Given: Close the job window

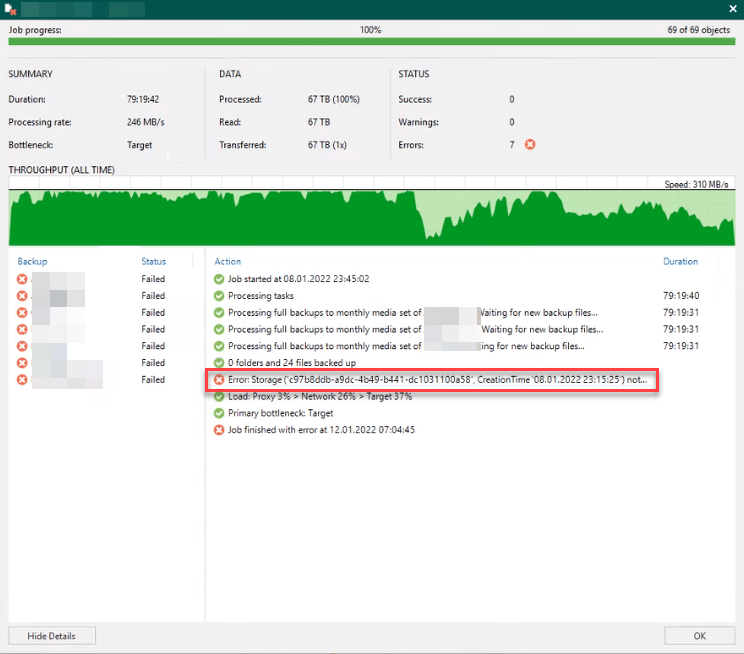Looking at the screenshot, I should [733, 9].
